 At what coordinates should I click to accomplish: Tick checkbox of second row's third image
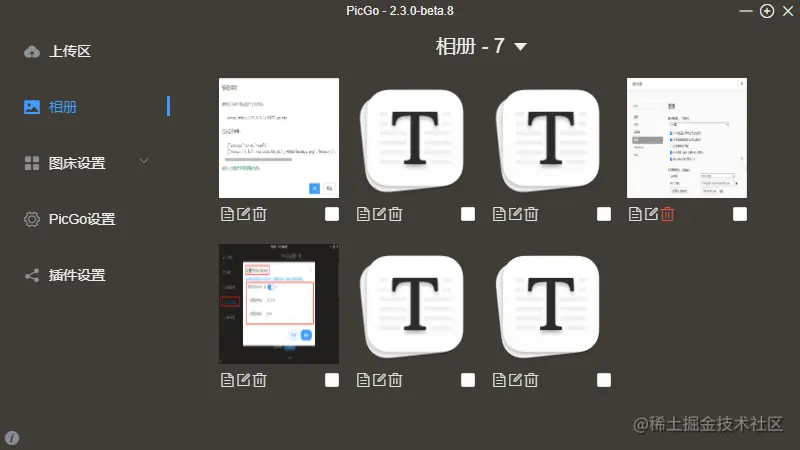604,380
